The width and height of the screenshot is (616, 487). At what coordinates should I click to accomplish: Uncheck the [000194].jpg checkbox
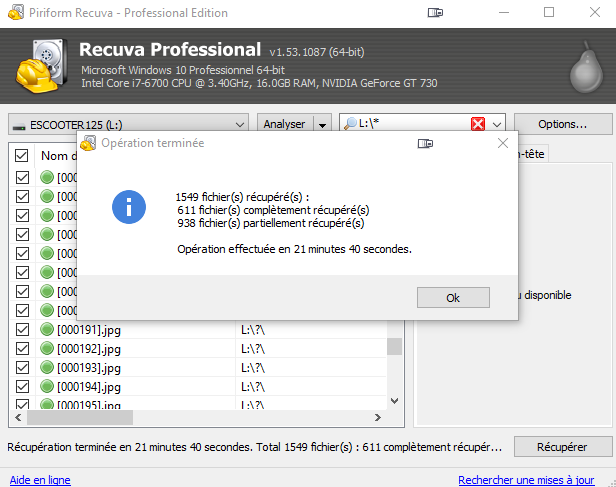tap(22, 386)
